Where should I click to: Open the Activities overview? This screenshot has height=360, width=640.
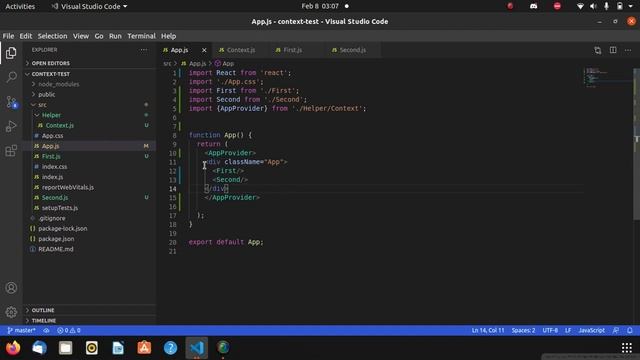(20, 6)
